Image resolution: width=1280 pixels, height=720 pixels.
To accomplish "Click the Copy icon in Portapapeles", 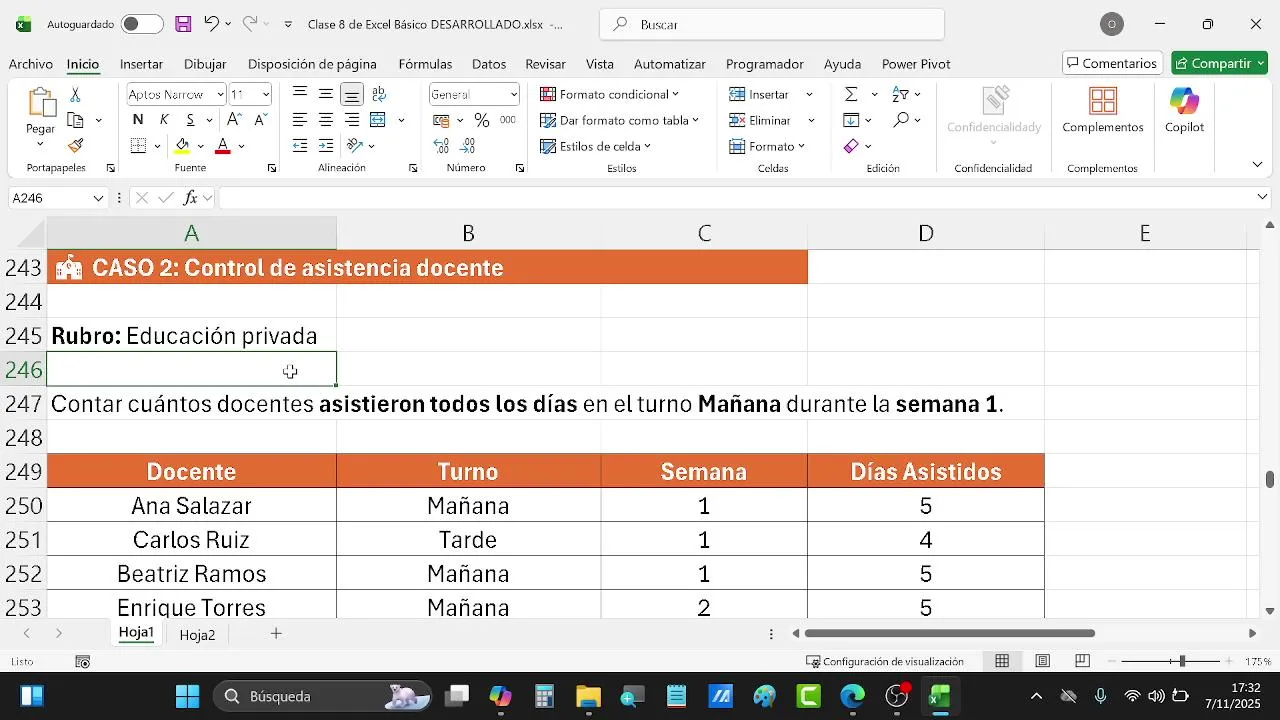I will click(75, 120).
